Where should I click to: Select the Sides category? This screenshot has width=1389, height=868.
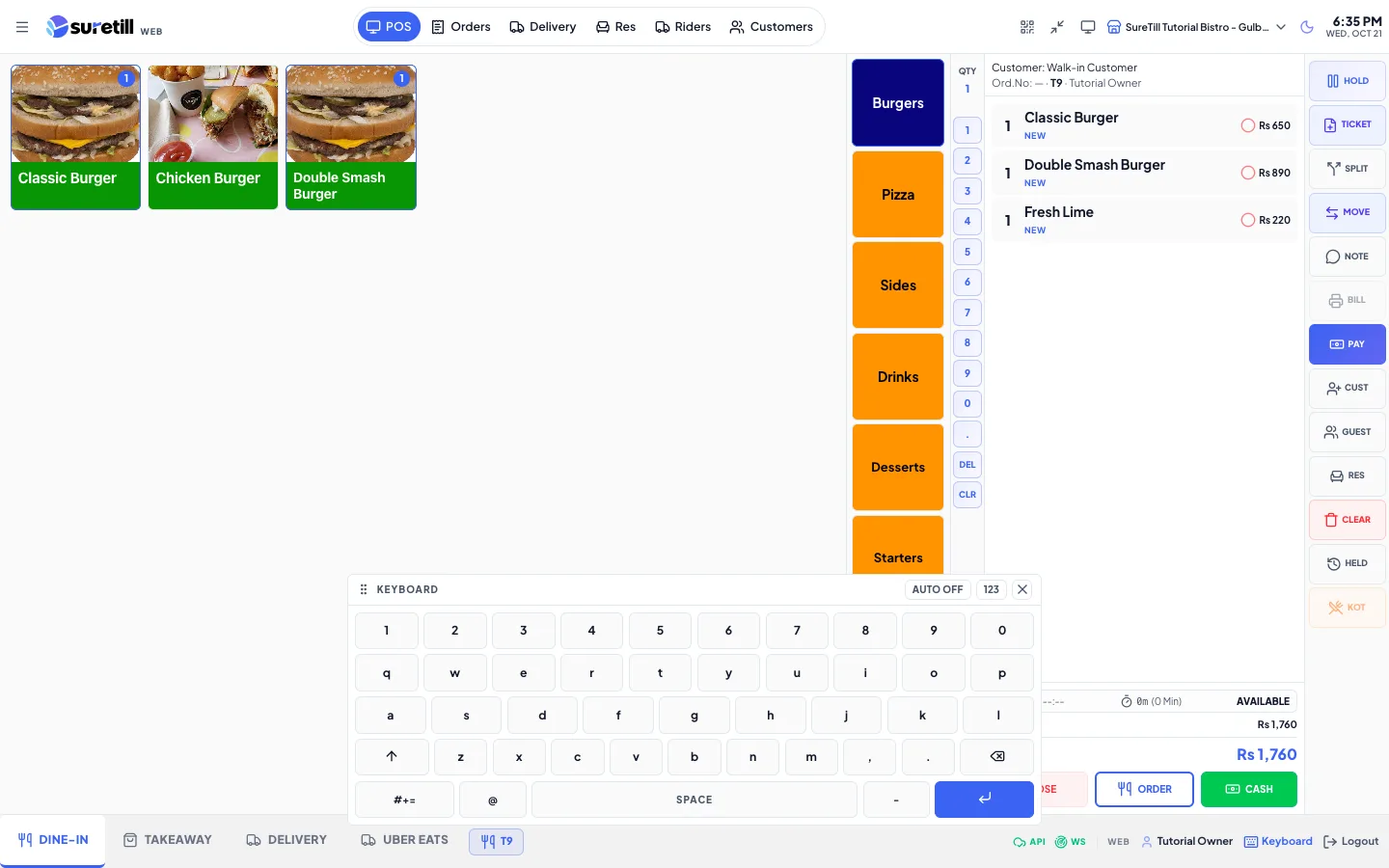[898, 285]
